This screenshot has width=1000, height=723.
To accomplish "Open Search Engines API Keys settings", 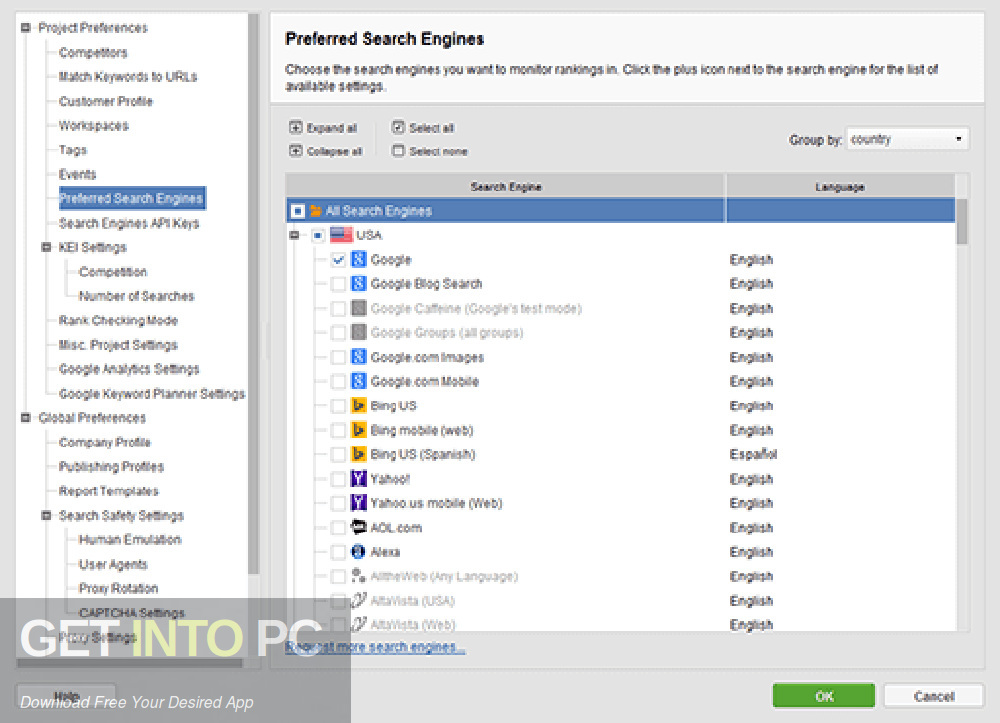I will pos(129,223).
